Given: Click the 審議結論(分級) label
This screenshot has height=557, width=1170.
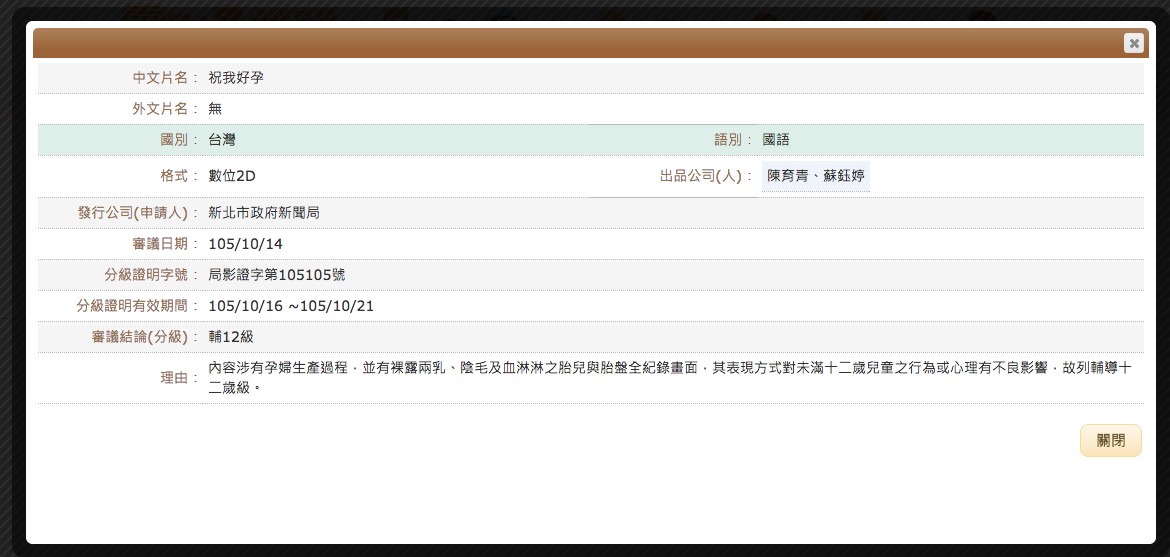Looking at the screenshot, I should click(x=144, y=337).
